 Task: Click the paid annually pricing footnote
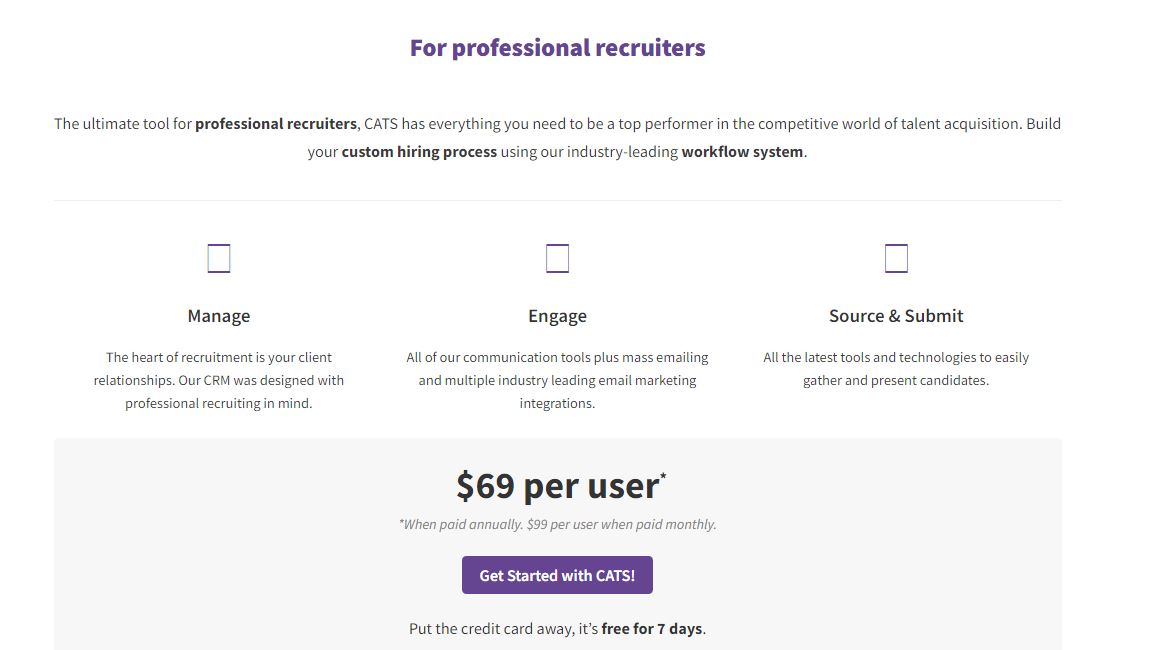(x=557, y=524)
